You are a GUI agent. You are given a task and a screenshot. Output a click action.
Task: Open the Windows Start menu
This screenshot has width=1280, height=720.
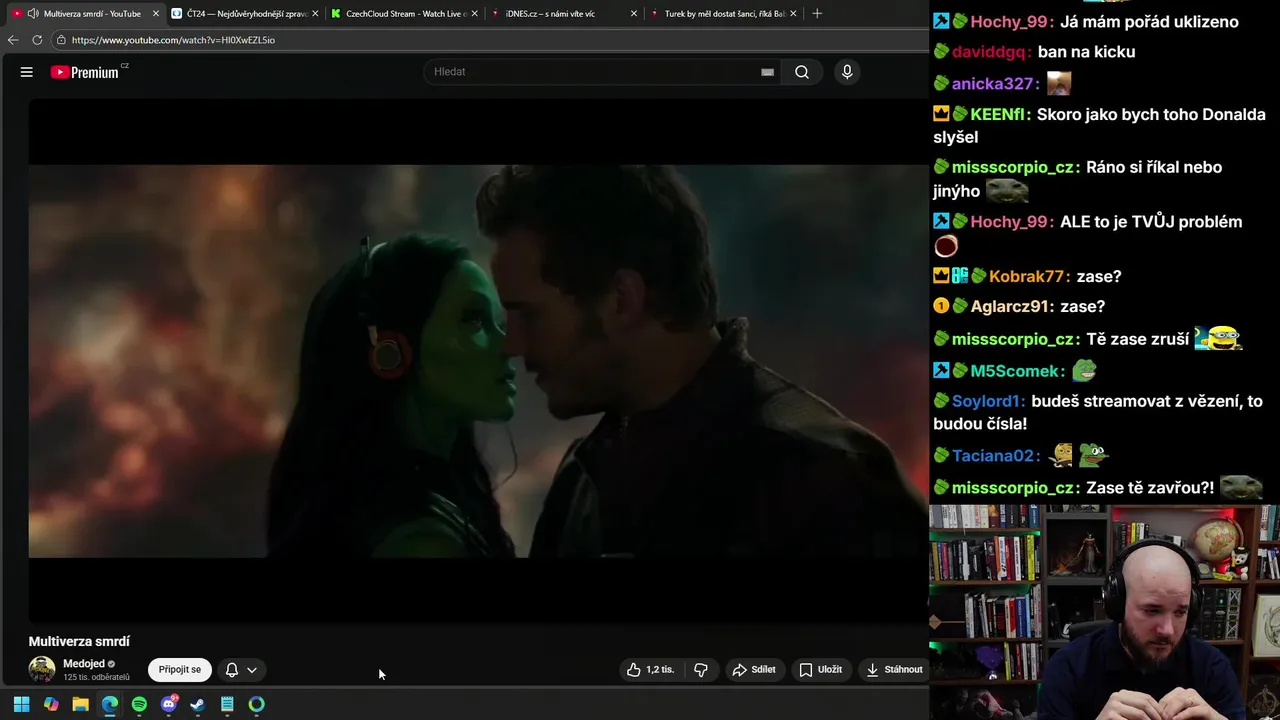click(21, 704)
